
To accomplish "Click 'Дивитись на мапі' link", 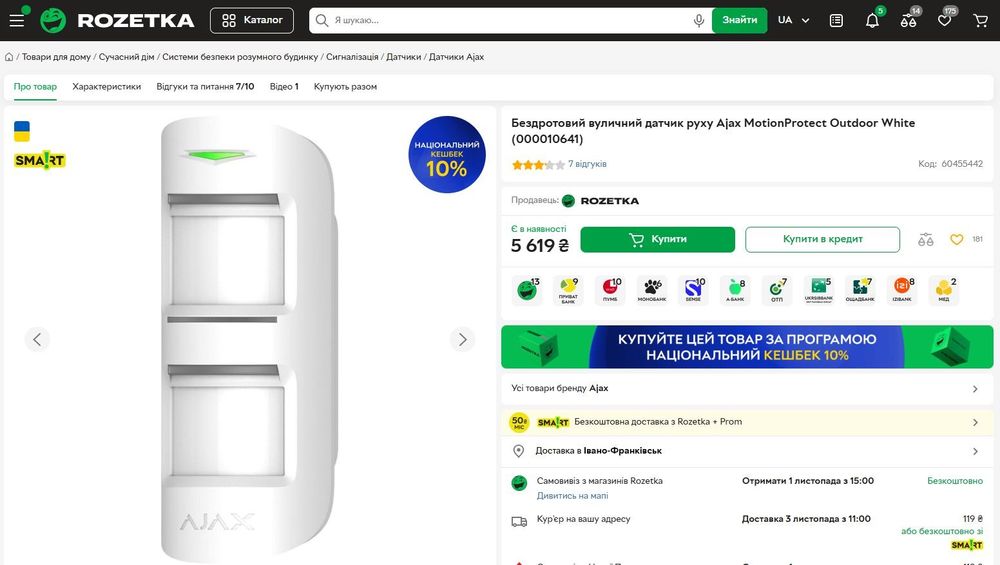I will [572, 496].
